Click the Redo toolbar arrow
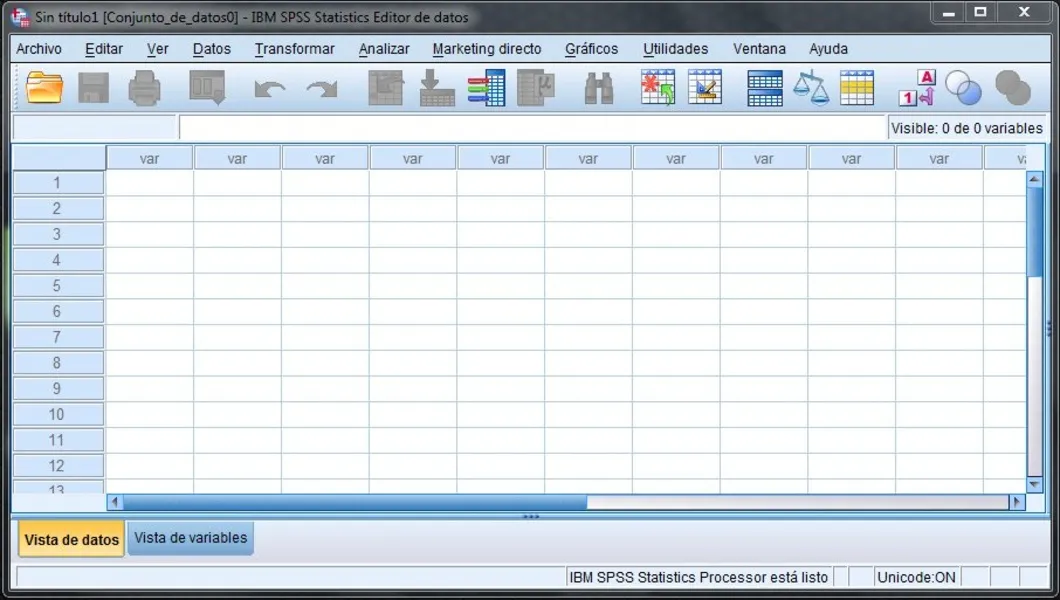 pos(322,88)
